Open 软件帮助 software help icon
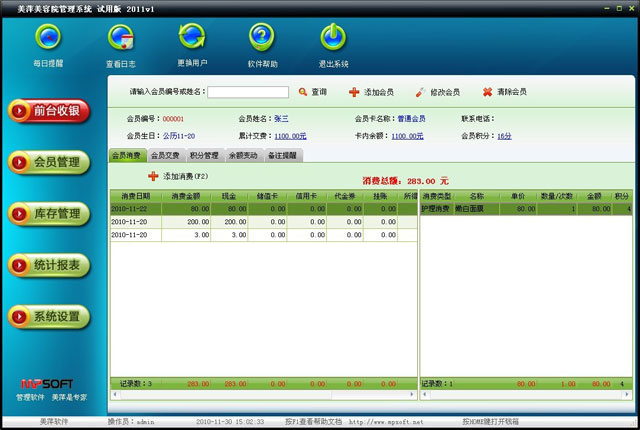 click(x=262, y=38)
